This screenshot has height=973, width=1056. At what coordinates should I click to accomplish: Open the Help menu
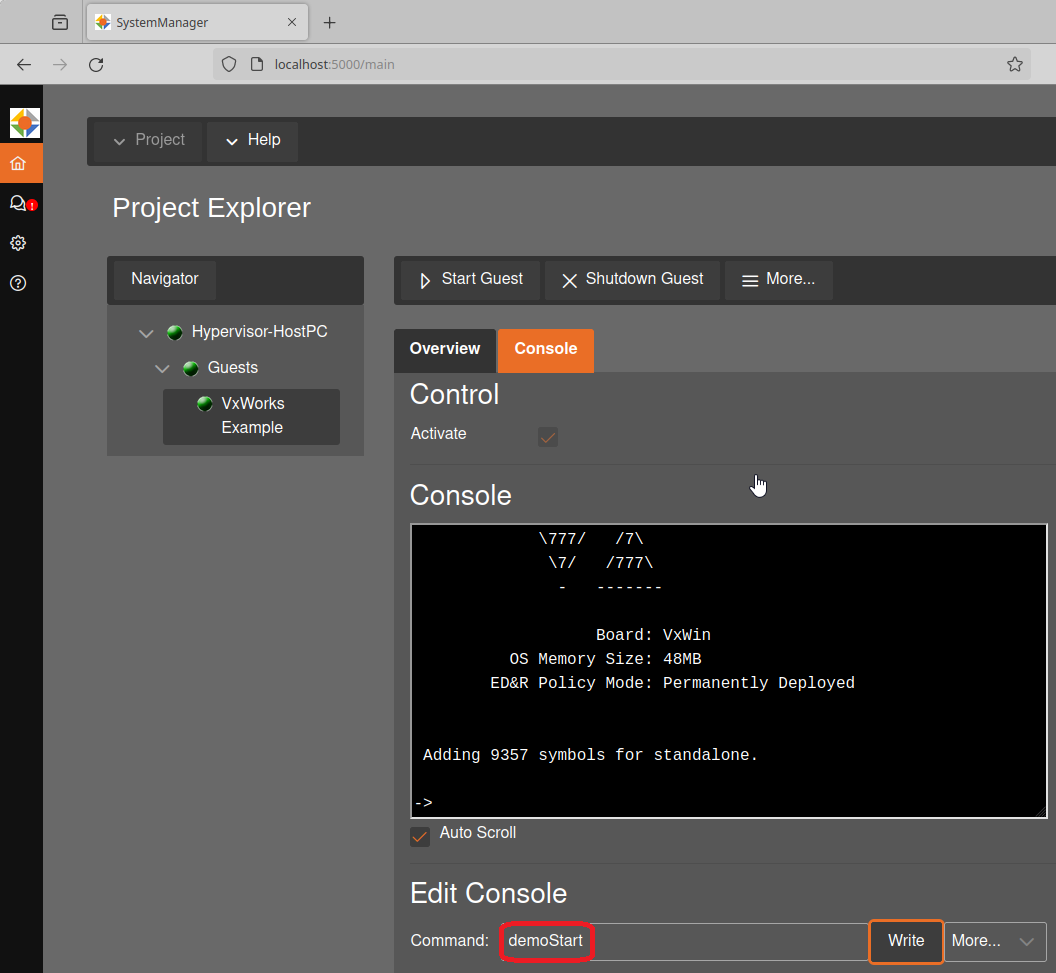coord(252,141)
